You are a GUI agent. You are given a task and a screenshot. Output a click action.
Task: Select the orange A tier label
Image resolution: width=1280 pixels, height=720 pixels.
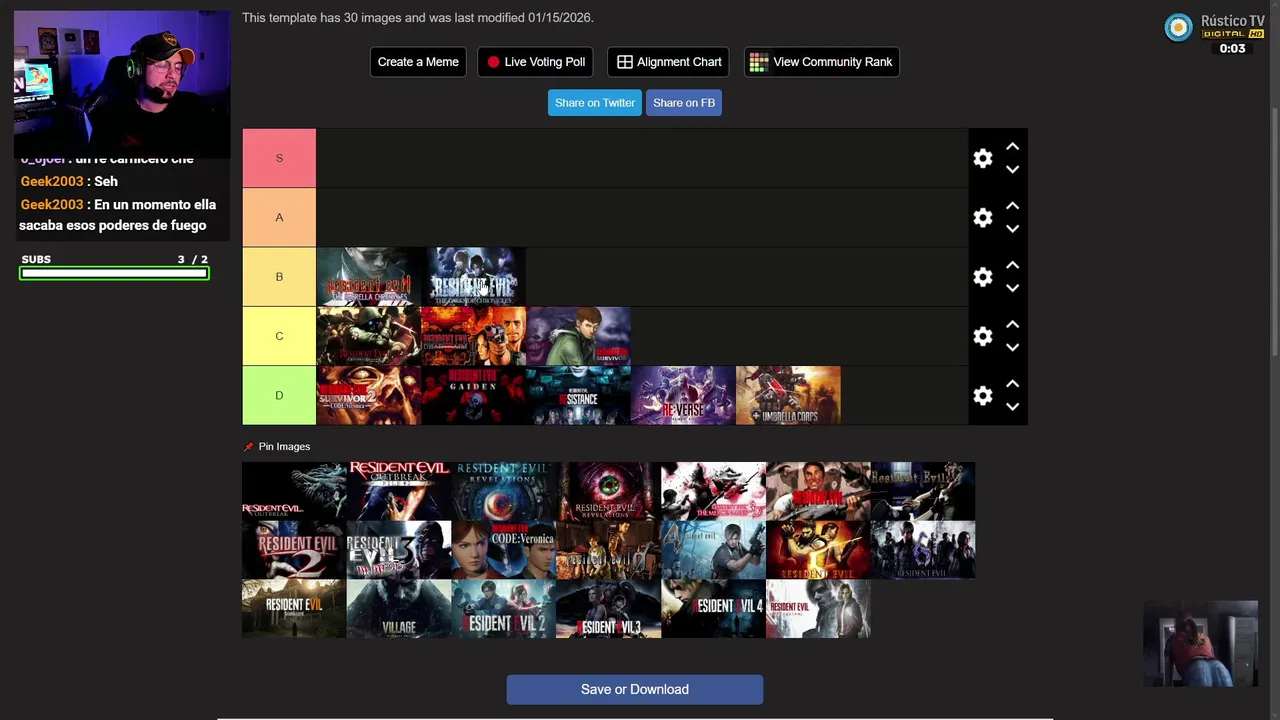(279, 217)
